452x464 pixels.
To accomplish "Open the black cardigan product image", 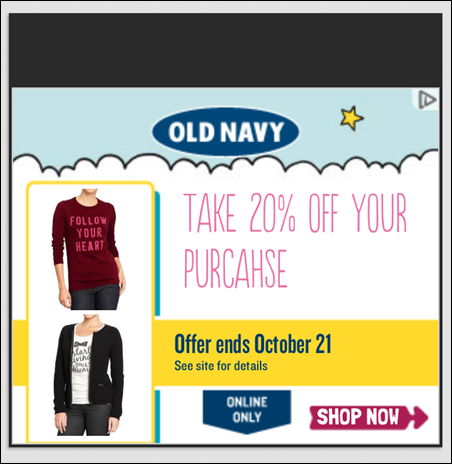I will tap(88, 375).
